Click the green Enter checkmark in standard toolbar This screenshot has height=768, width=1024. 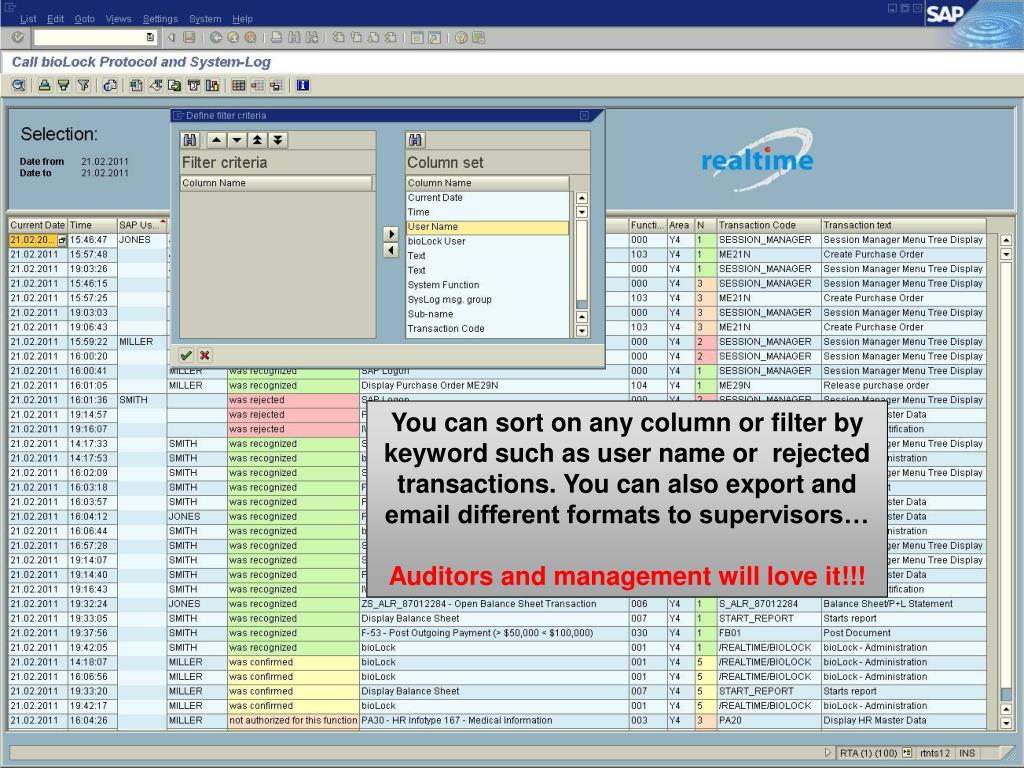(x=18, y=38)
